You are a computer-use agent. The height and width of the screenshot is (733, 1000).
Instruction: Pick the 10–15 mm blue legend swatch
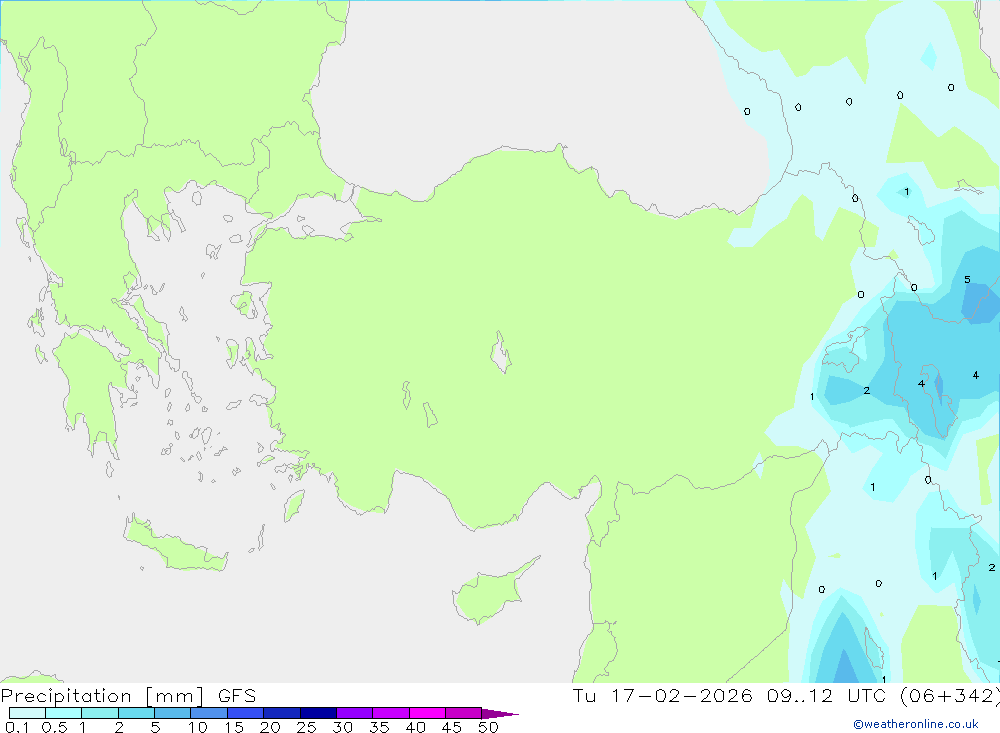tap(209, 713)
